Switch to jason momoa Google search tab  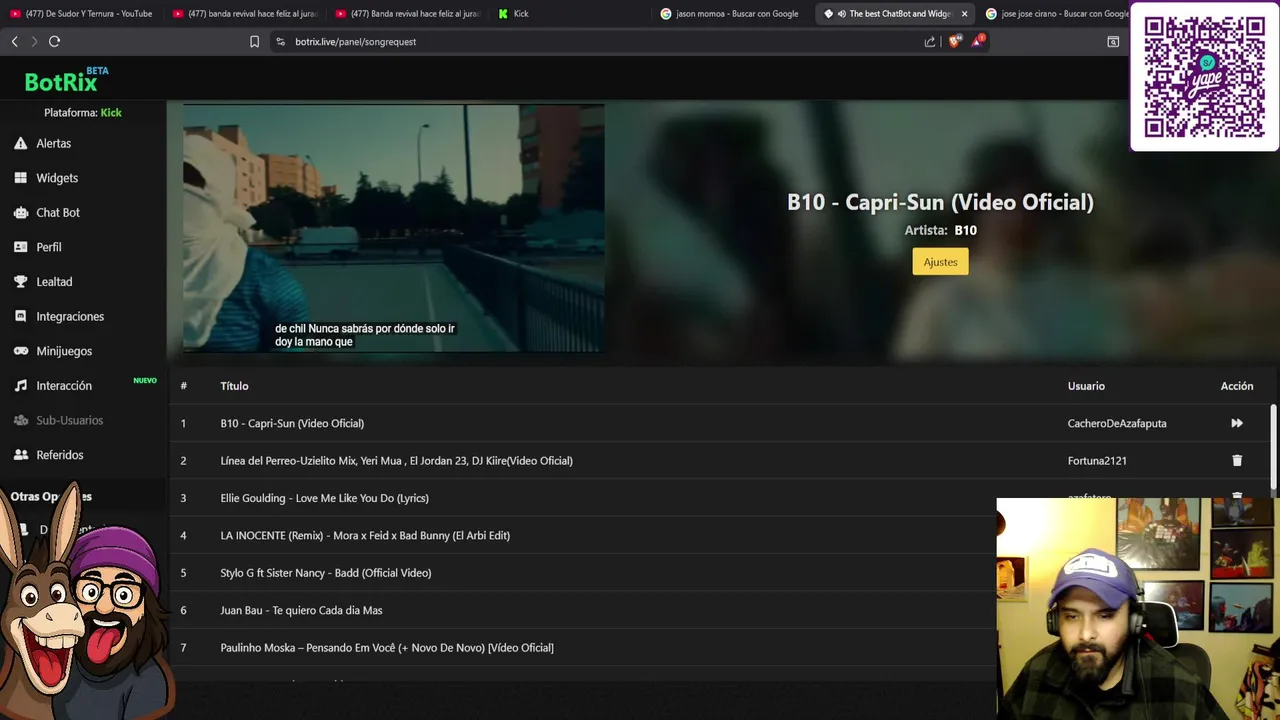pyautogui.click(x=733, y=14)
